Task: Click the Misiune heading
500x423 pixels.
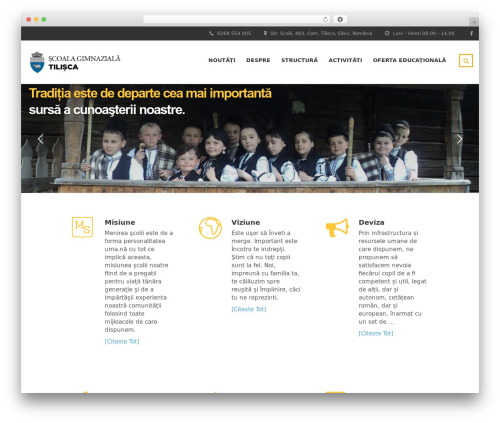Action: [120, 222]
